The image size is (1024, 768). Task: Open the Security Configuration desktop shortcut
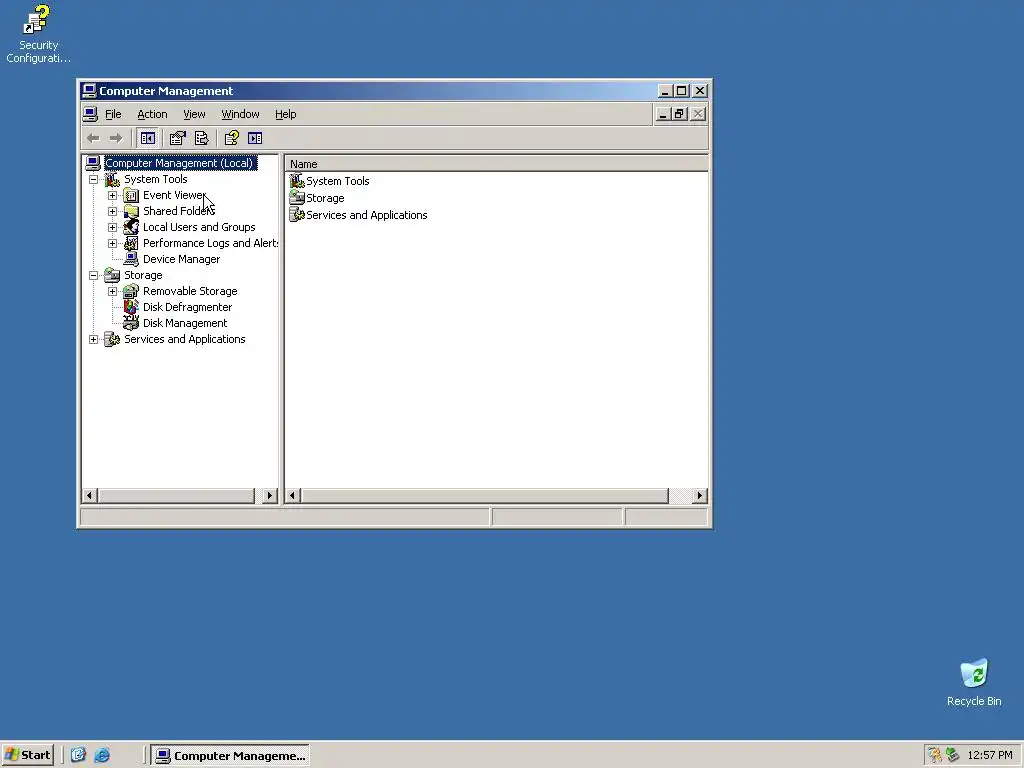[x=38, y=34]
